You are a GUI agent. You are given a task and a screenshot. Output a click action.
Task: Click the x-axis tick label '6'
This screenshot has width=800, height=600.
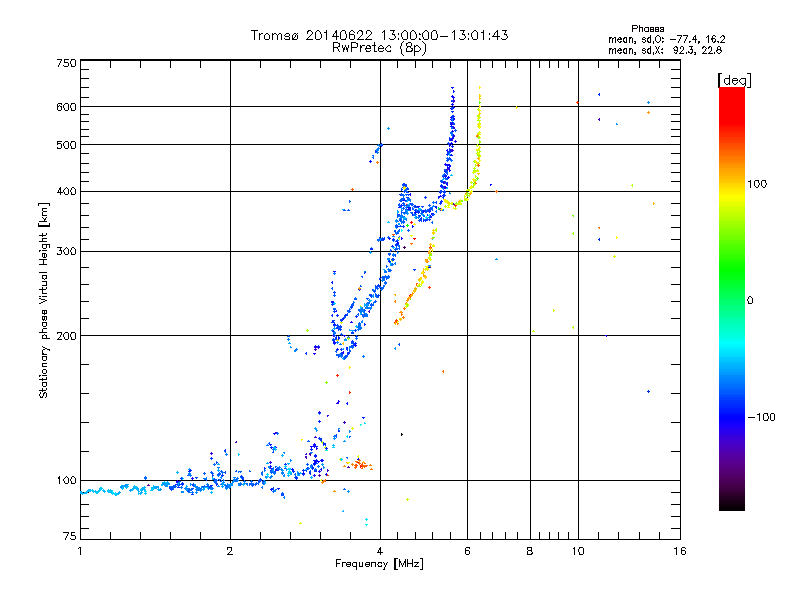tap(467, 551)
